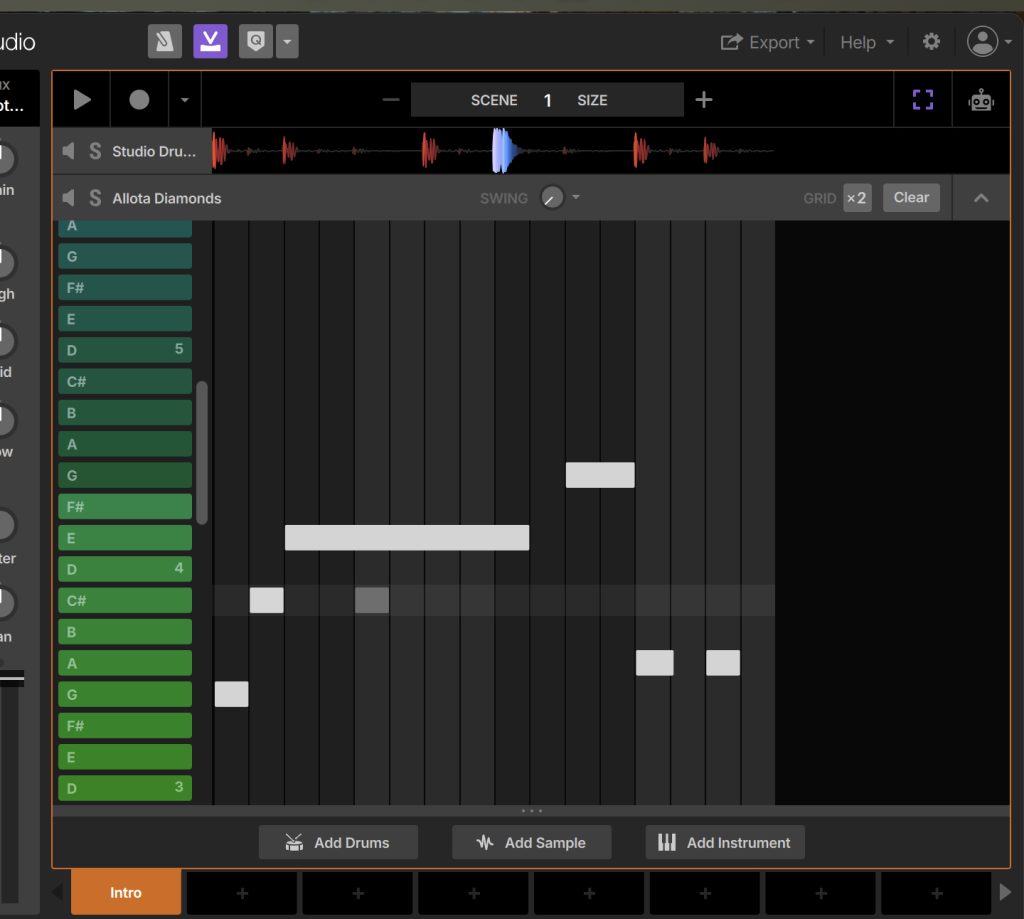Viewport: 1024px width, 919px height.
Task: Decrease scene size with minus button
Action: point(391,100)
